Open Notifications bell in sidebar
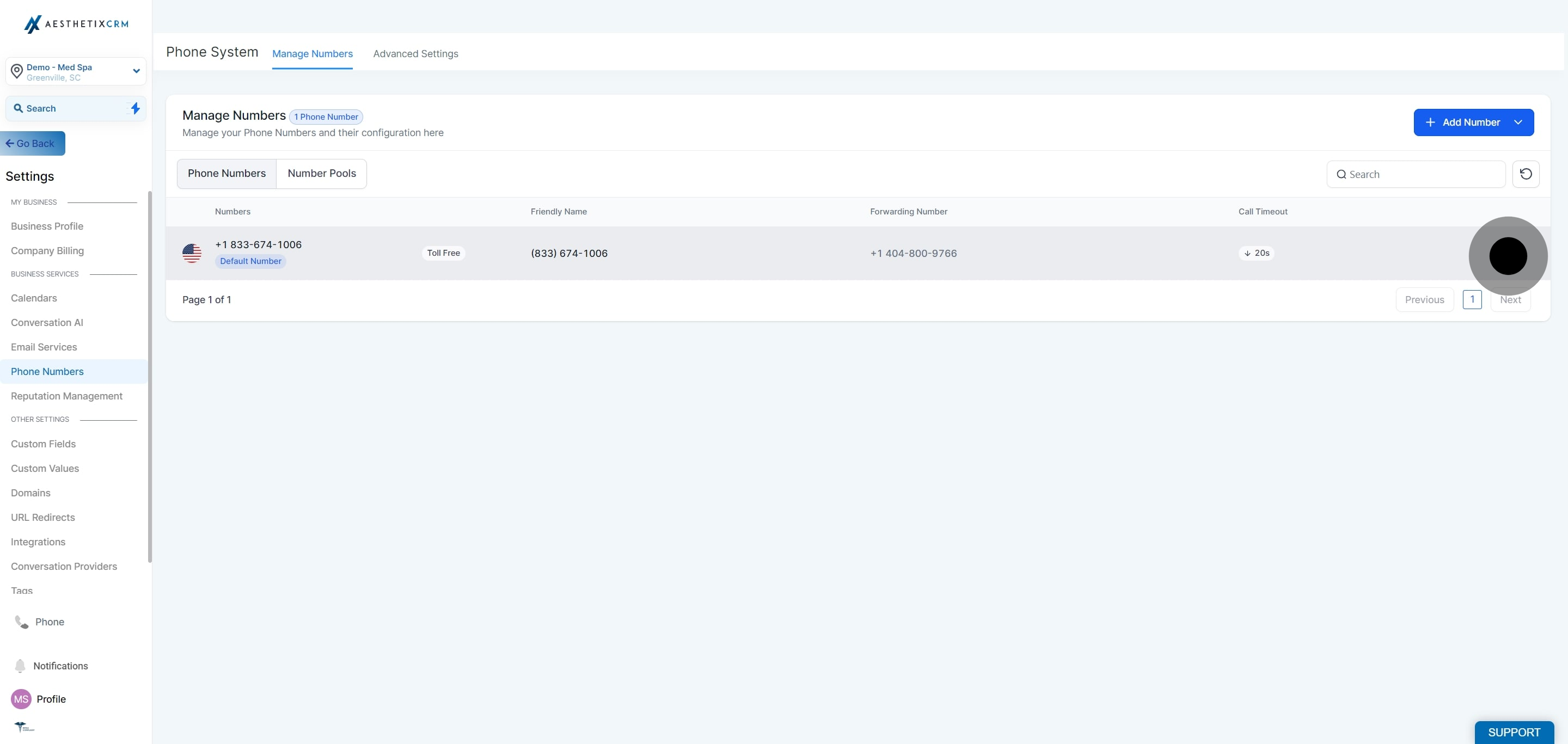 (x=20, y=666)
